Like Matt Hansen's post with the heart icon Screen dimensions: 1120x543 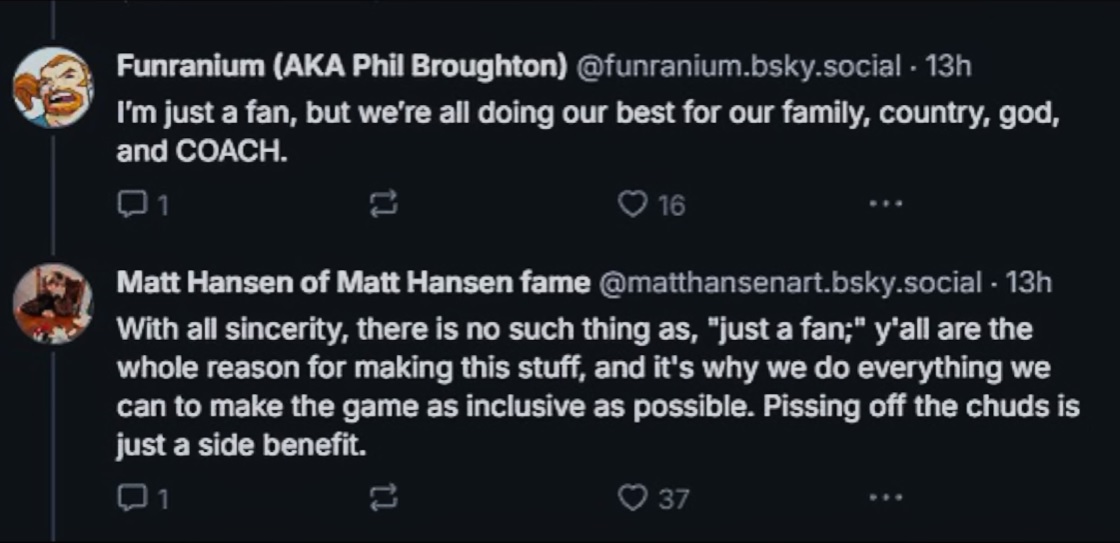631,497
